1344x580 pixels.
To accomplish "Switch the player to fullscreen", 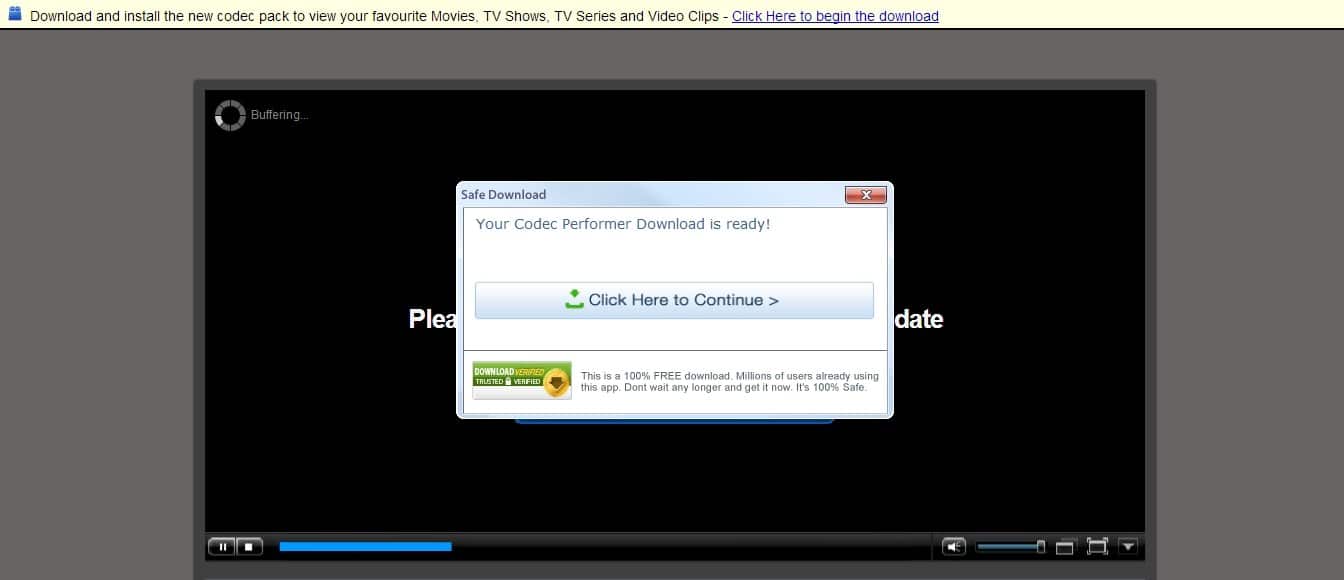I will coord(1097,547).
